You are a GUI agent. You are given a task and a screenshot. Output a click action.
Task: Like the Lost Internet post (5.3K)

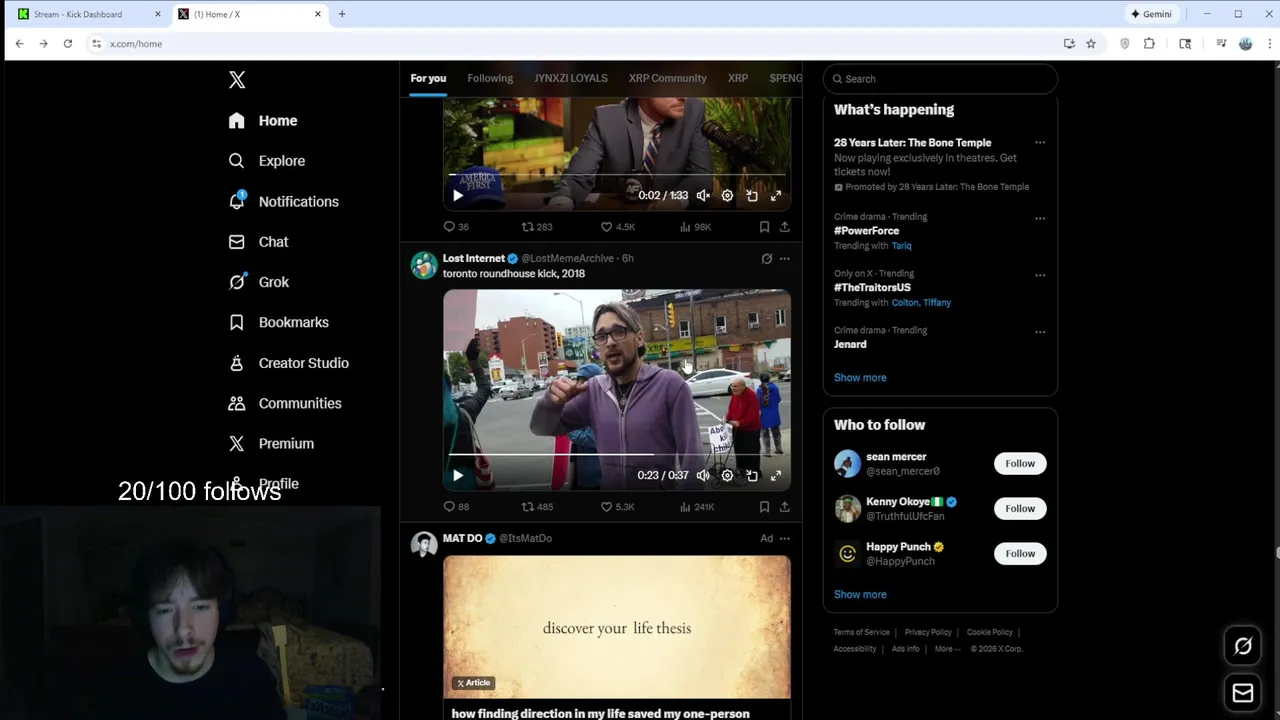(617, 507)
